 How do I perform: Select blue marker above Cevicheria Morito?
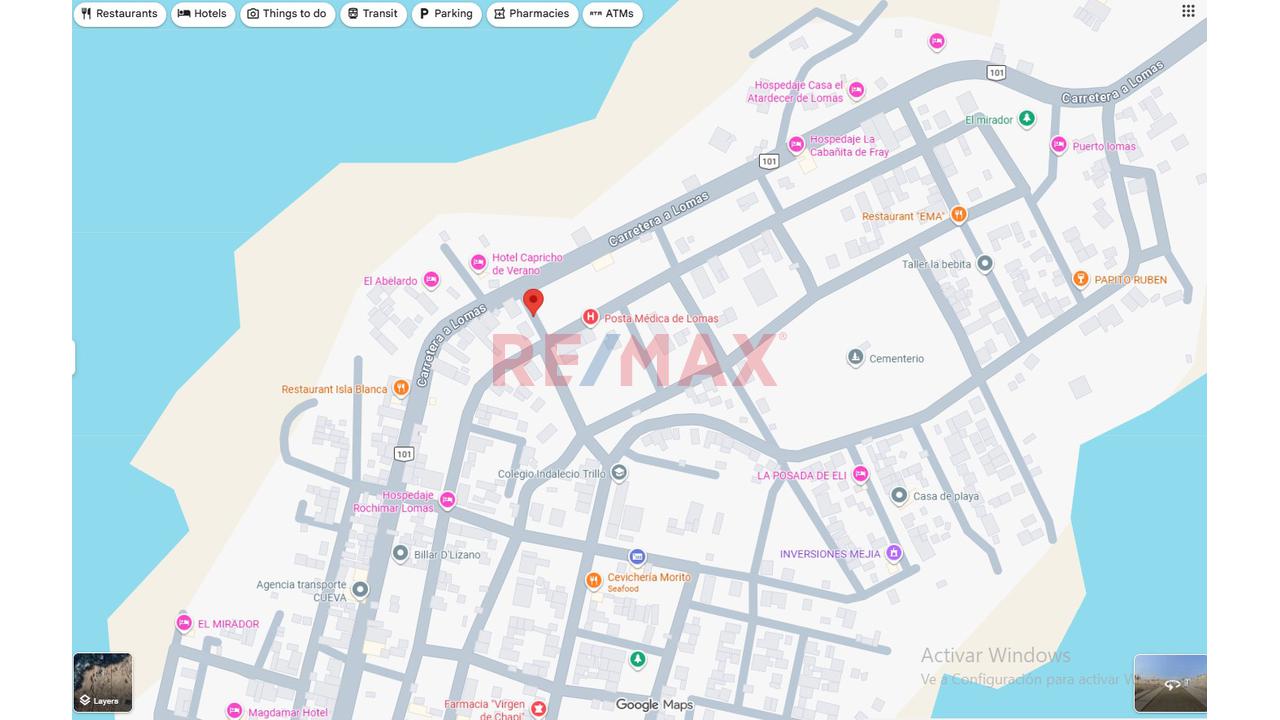click(x=637, y=556)
